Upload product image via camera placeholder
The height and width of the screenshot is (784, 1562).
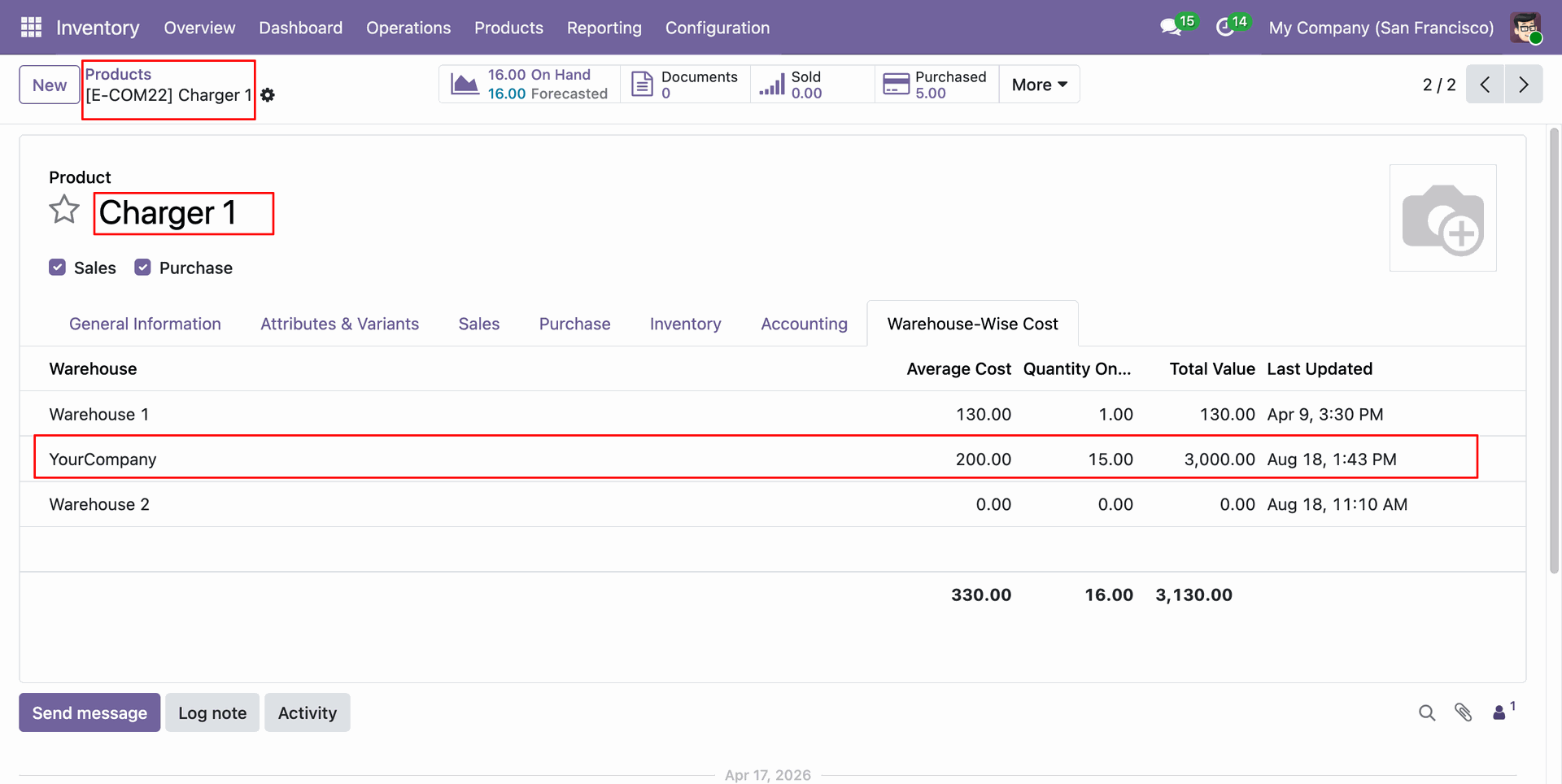[1443, 218]
